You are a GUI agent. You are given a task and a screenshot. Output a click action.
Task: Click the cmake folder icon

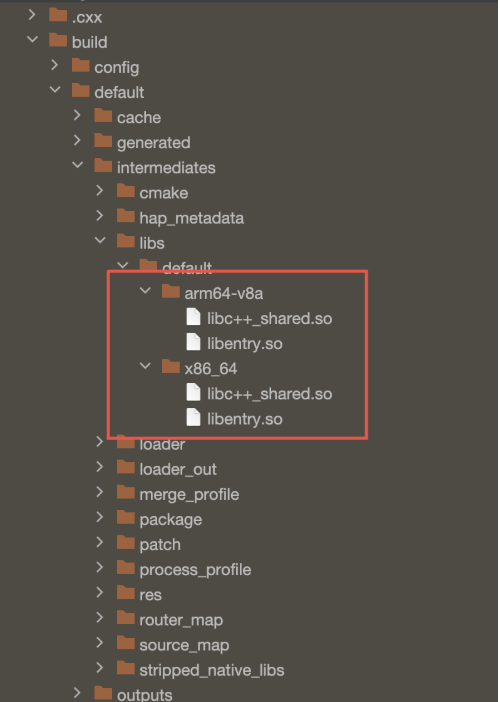pos(126,191)
